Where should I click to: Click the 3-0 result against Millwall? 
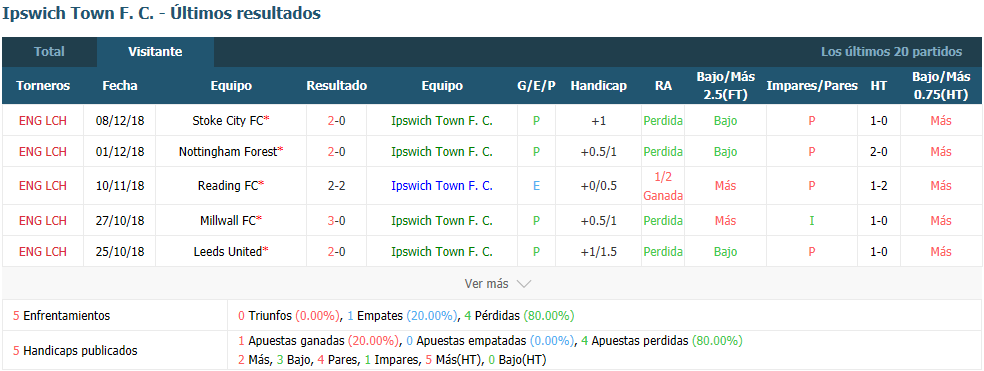pyautogui.click(x=336, y=220)
